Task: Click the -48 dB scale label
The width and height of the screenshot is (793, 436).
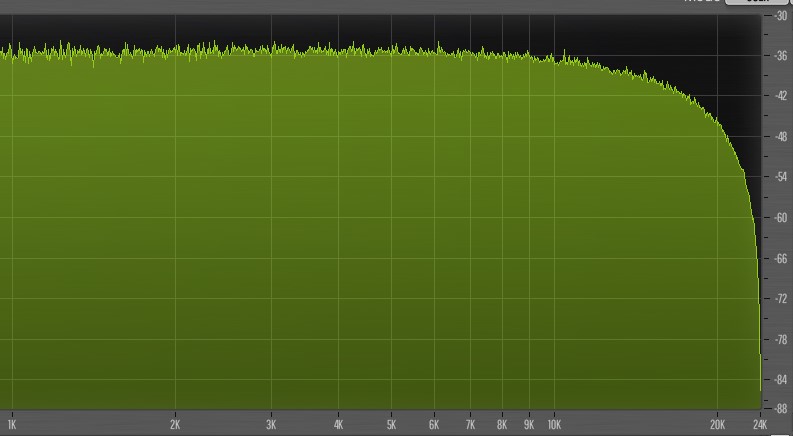Action: tap(779, 137)
